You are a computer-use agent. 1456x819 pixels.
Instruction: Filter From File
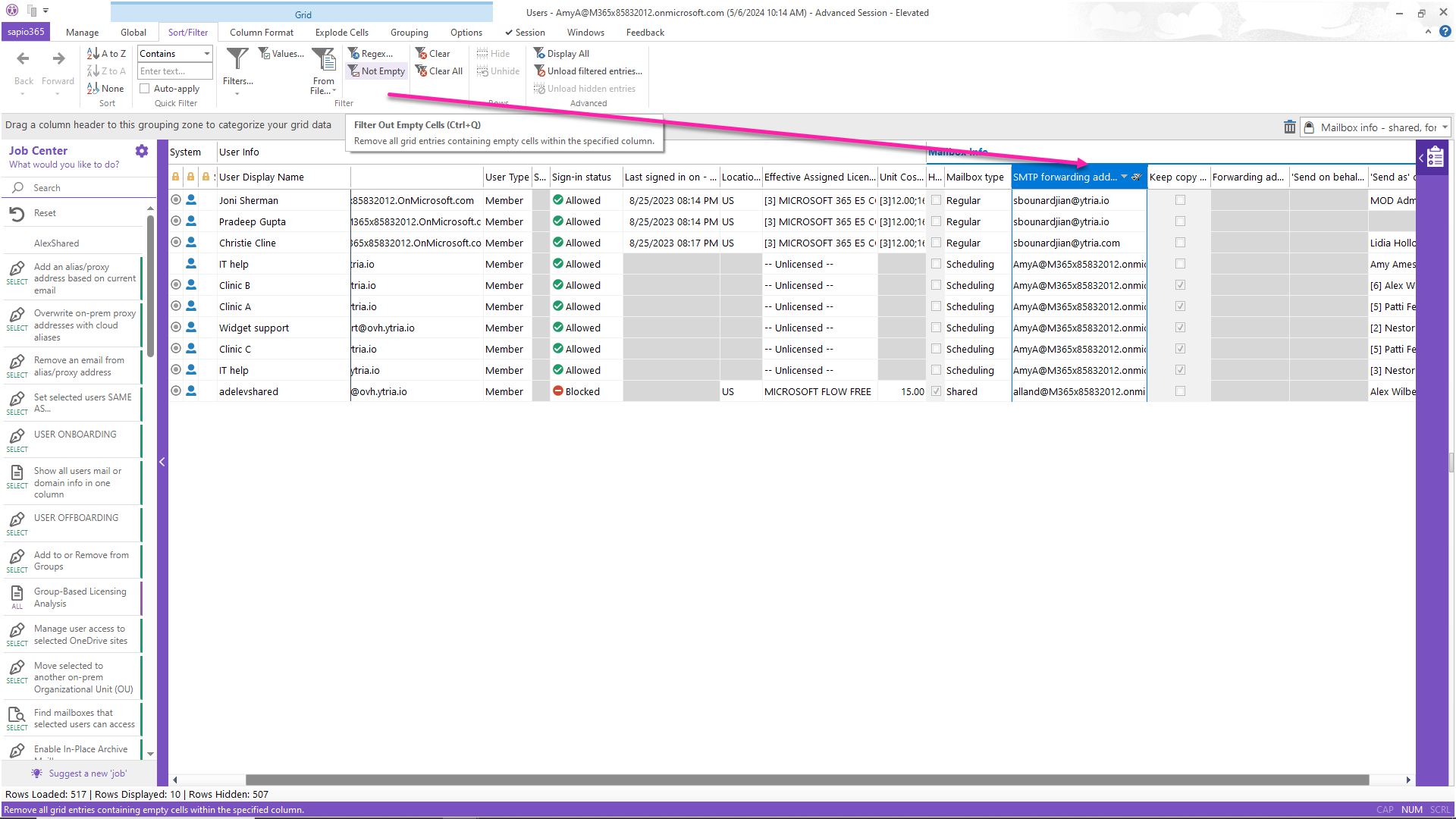click(324, 71)
